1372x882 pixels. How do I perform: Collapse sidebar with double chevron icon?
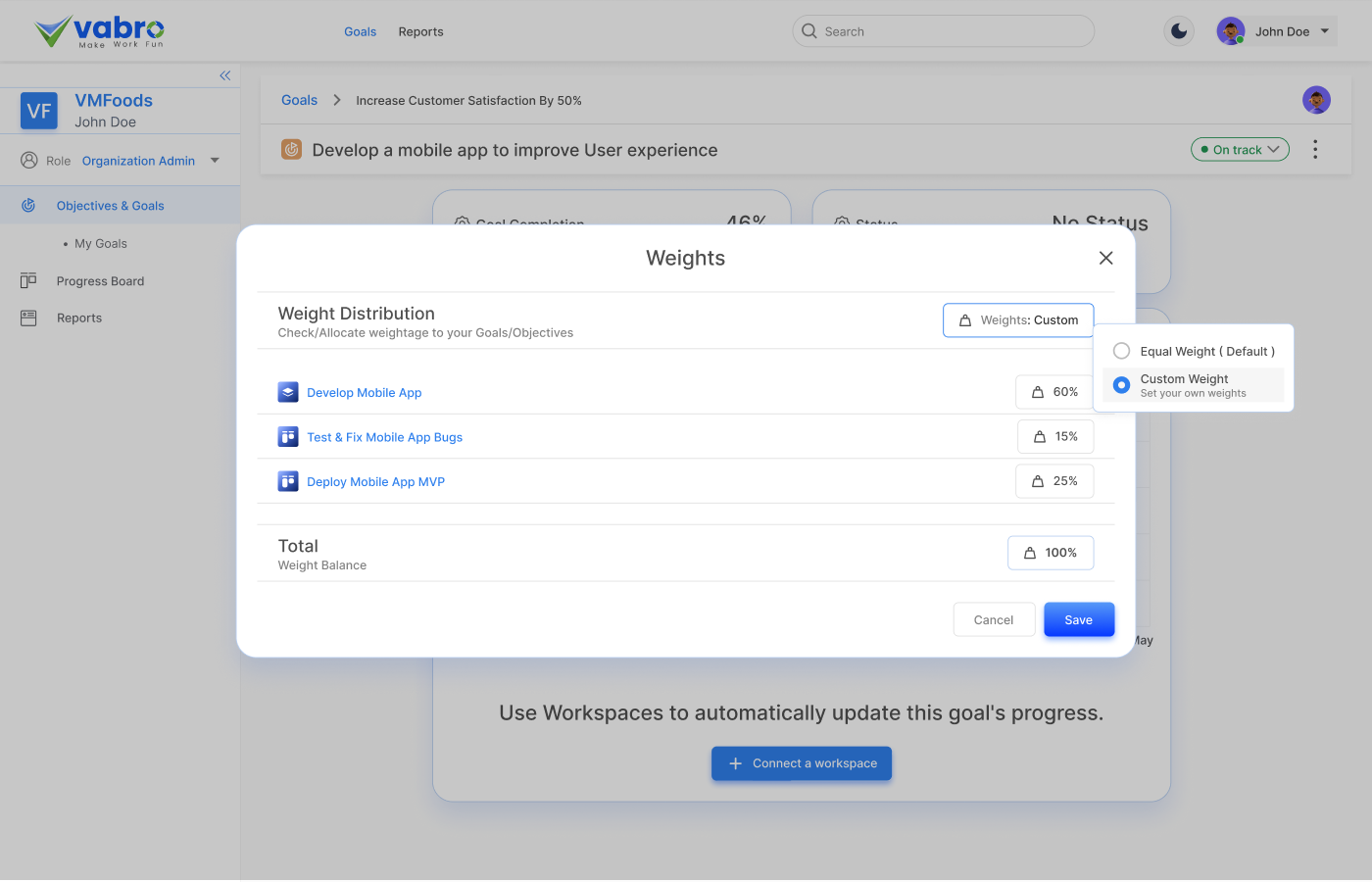(225, 75)
